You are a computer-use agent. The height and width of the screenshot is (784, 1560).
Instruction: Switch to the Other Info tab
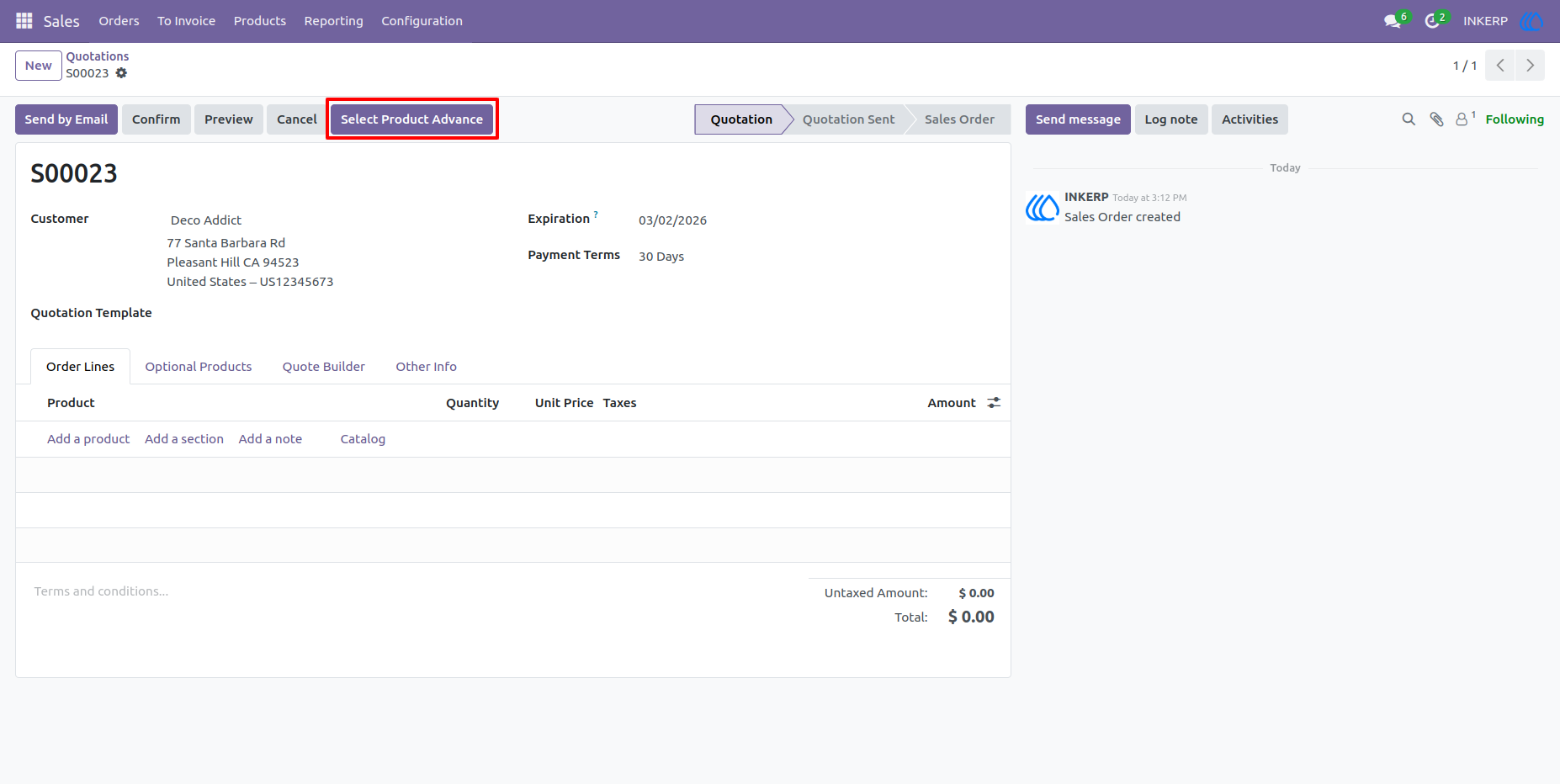(426, 367)
